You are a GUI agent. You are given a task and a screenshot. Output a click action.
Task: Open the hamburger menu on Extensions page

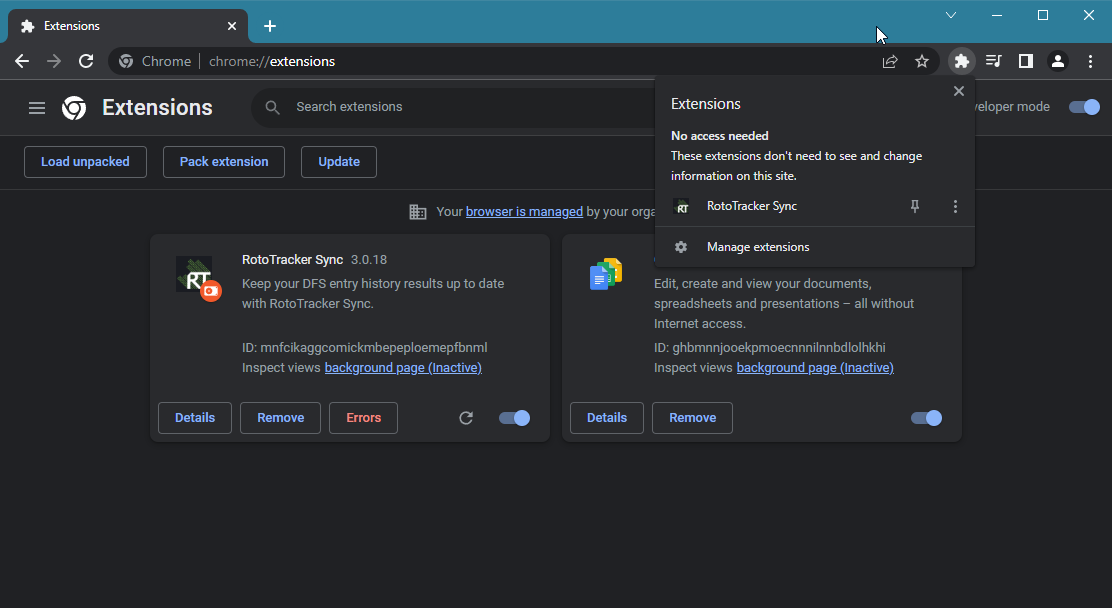(x=37, y=107)
